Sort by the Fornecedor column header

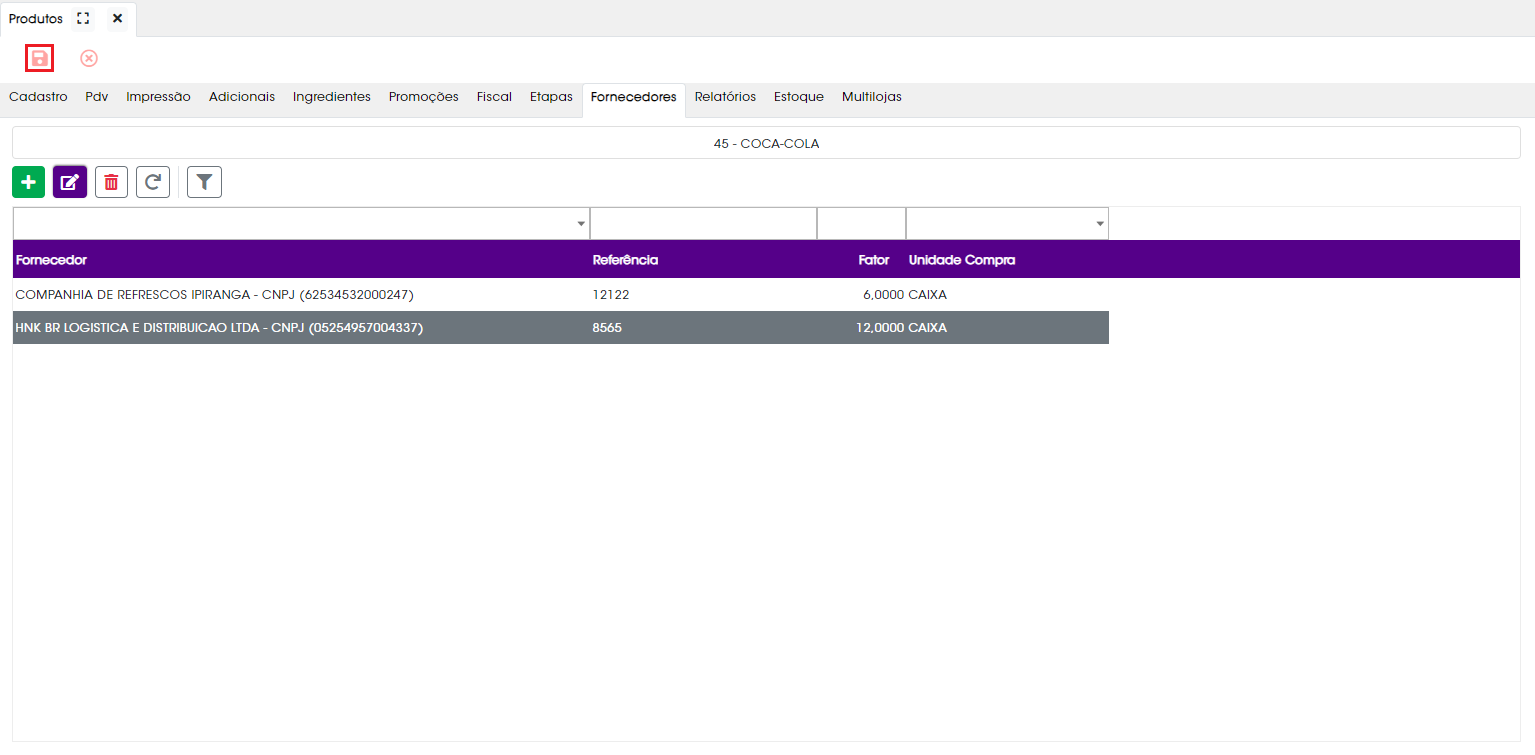51,260
